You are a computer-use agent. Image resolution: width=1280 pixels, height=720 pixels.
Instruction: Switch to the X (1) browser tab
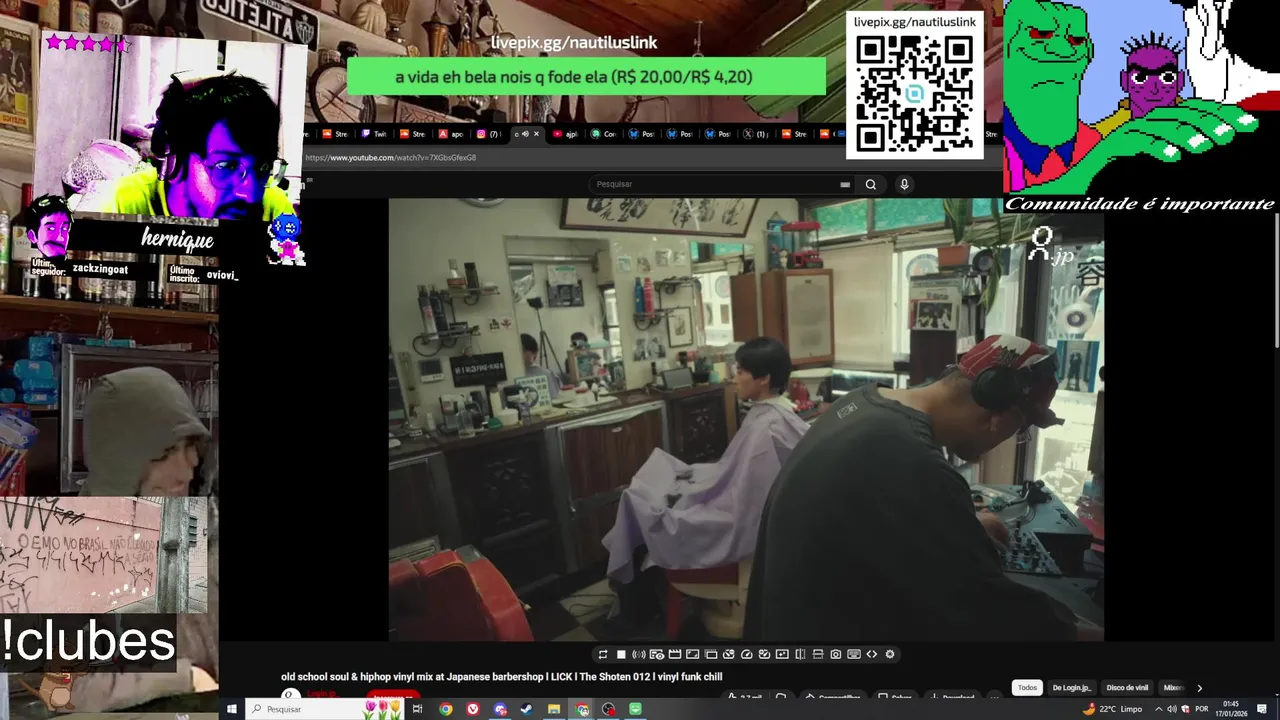click(x=756, y=134)
